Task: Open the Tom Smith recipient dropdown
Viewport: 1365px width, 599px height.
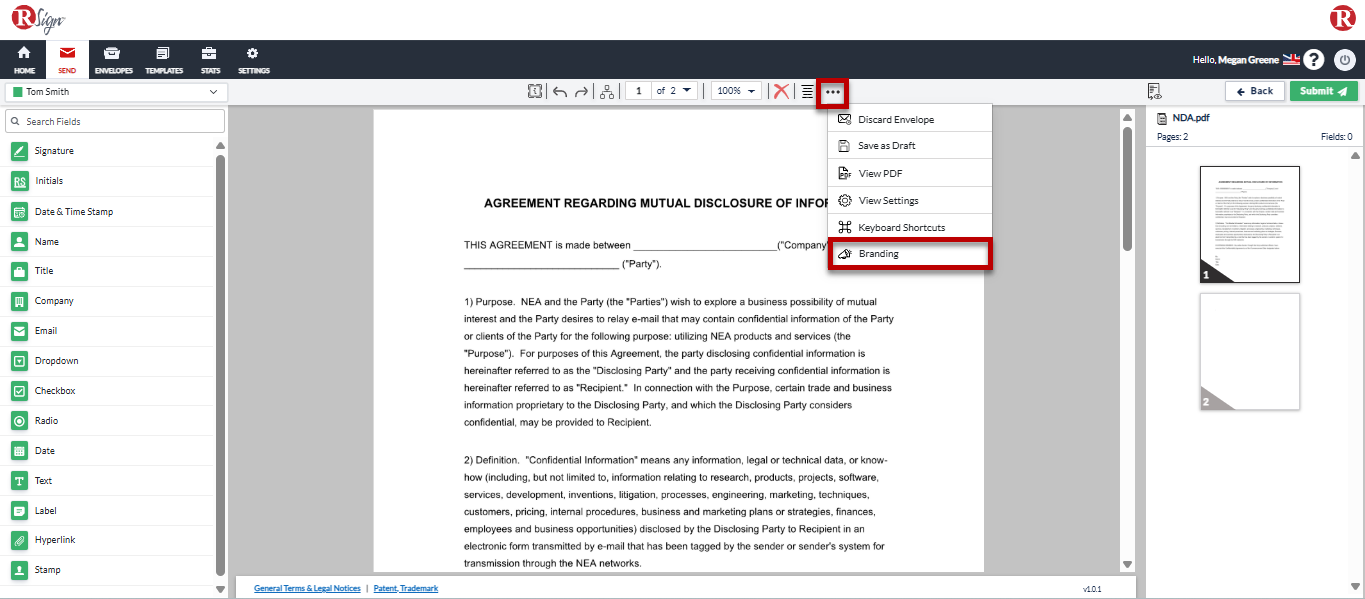Action: (116, 92)
